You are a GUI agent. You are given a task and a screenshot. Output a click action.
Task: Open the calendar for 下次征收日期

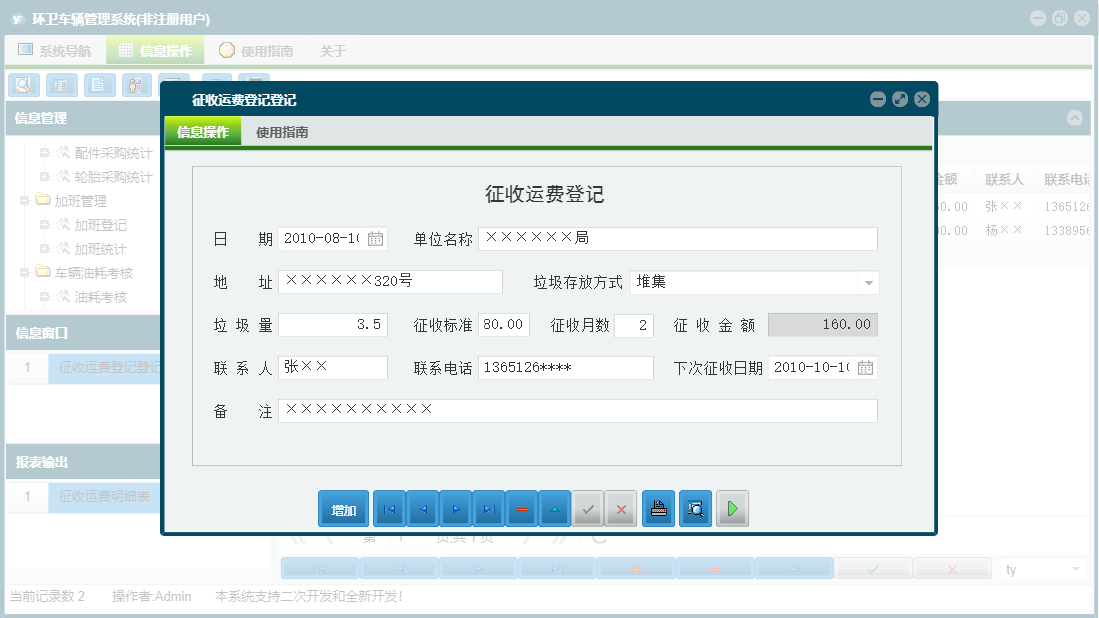(x=868, y=367)
